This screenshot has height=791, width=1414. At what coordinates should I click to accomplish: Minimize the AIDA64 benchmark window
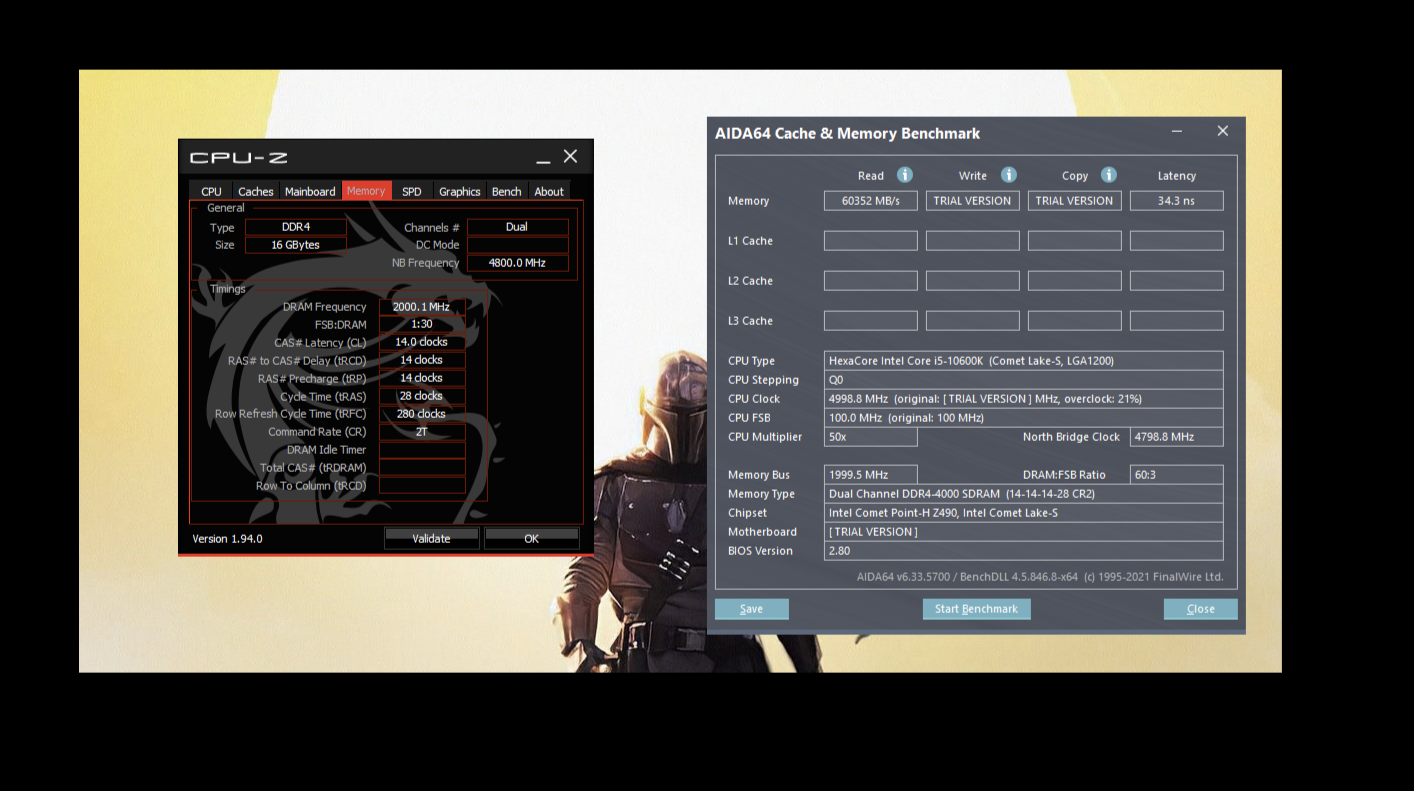pyautogui.click(x=1177, y=132)
